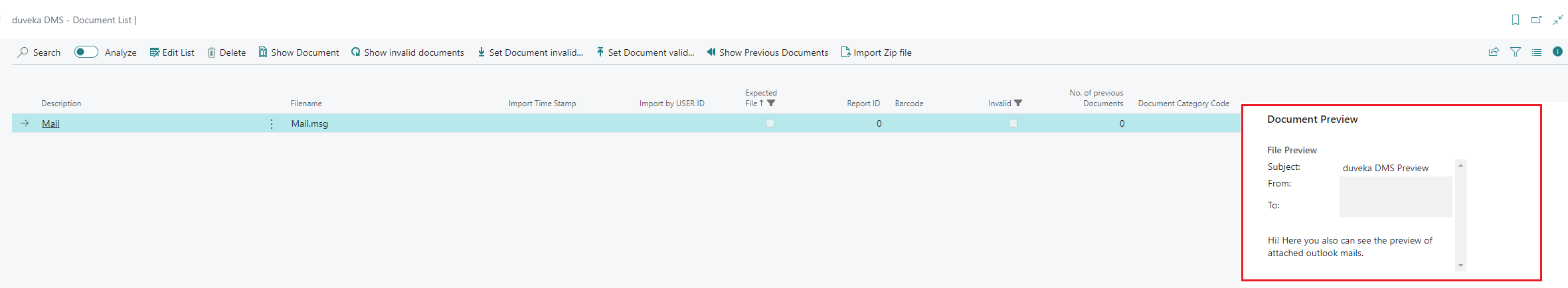Open the filter pane funnel icon

(x=1516, y=52)
